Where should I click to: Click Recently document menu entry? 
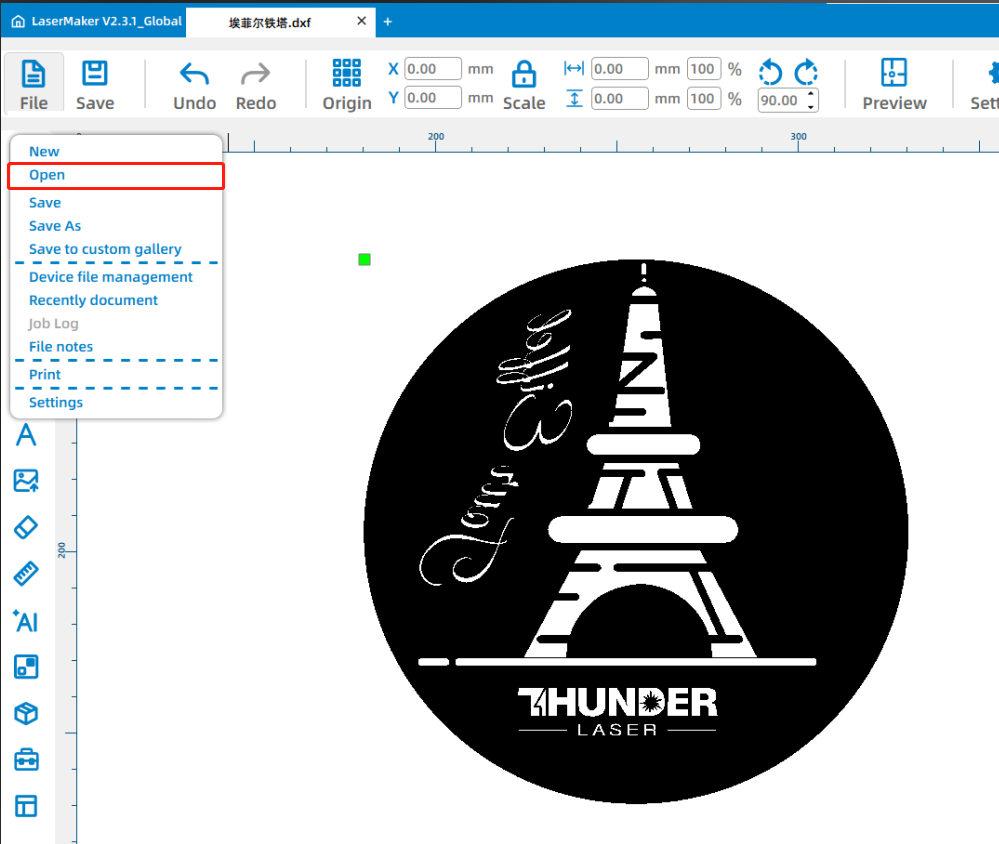point(93,300)
